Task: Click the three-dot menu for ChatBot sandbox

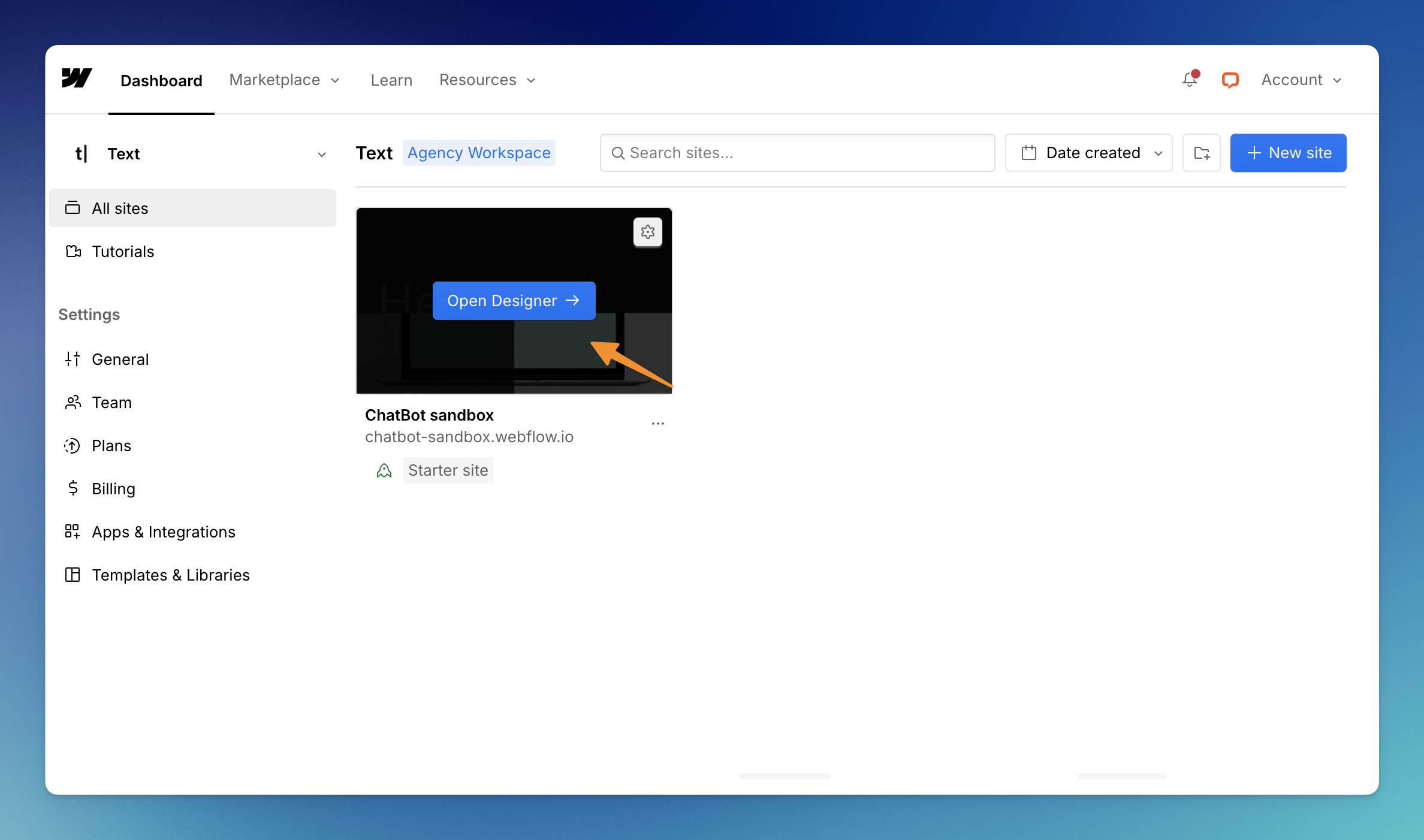Action: point(657,424)
